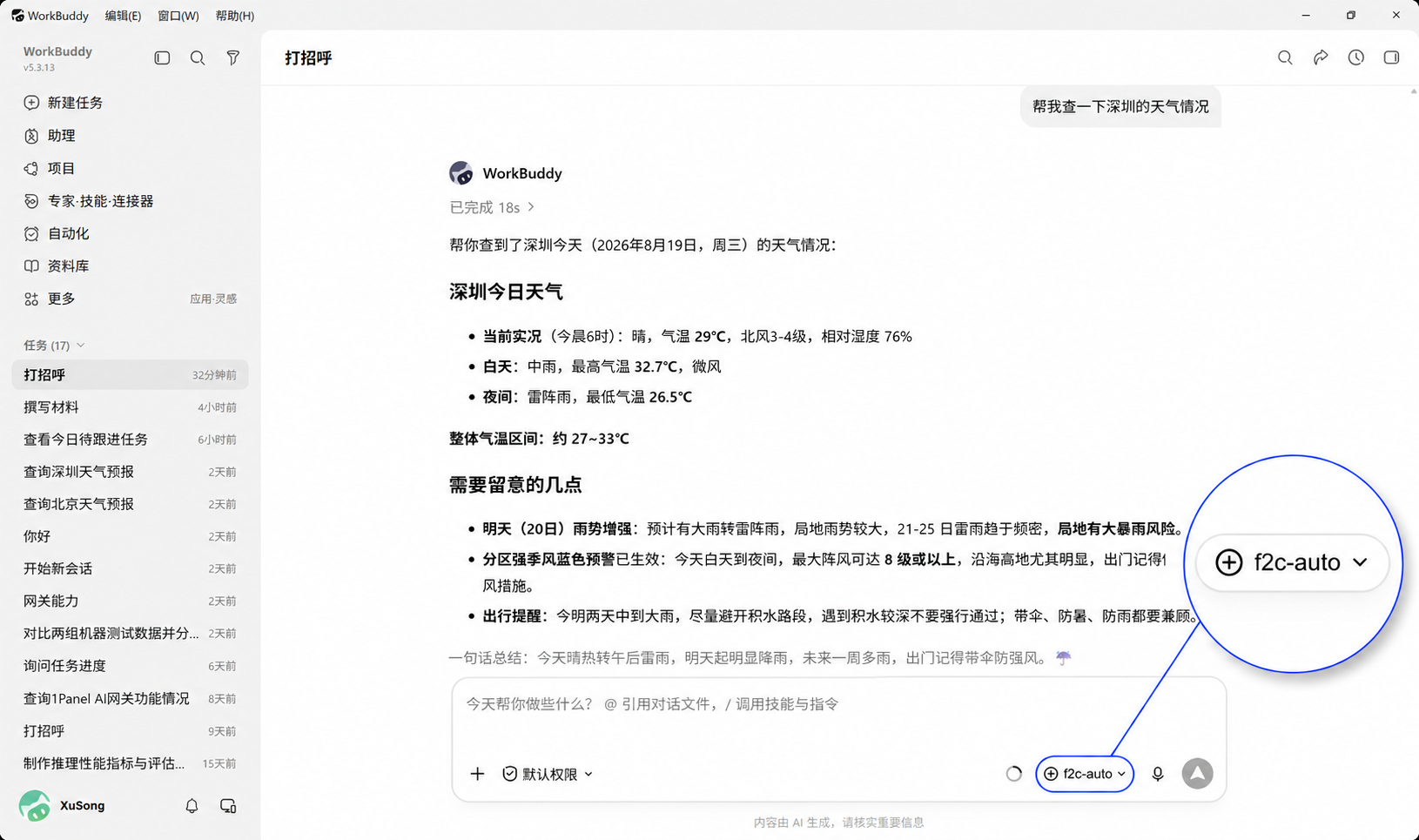
Task: Click the send arrow button
Action: (1198, 774)
